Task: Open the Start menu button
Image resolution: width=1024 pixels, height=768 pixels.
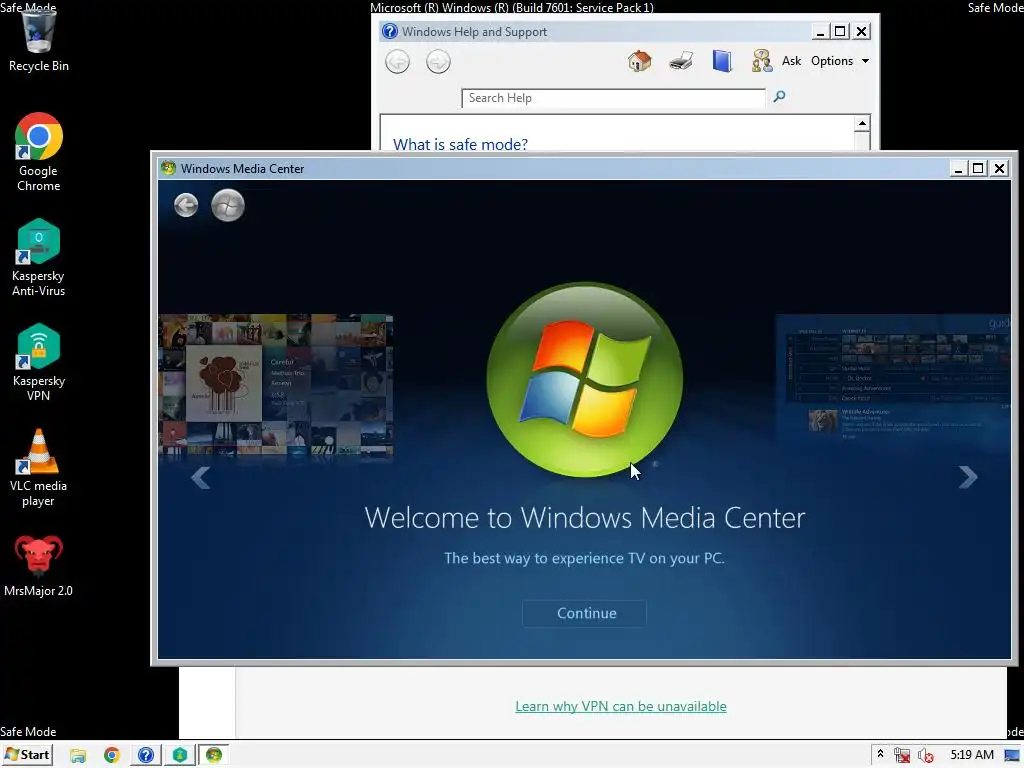Action: click(x=27, y=755)
